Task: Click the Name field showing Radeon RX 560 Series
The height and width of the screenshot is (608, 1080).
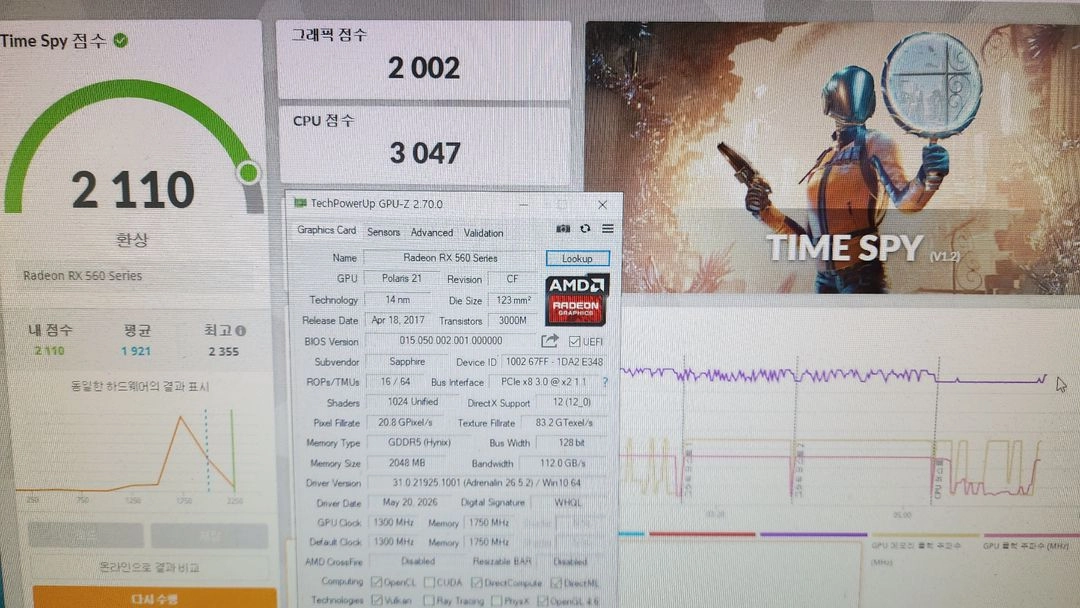Action: 450,258
